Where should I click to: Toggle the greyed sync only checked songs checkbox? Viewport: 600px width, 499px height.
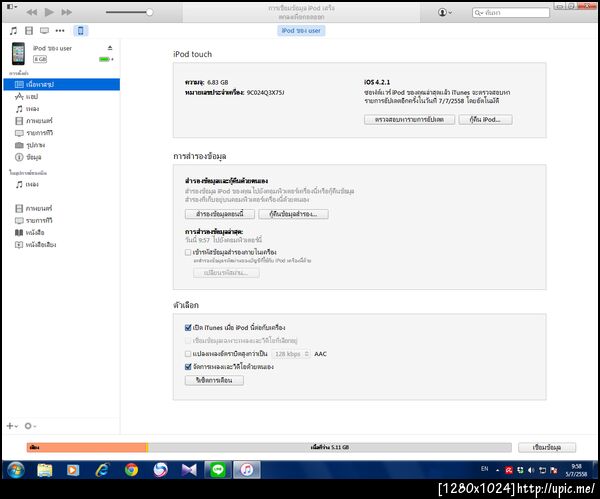[188, 340]
